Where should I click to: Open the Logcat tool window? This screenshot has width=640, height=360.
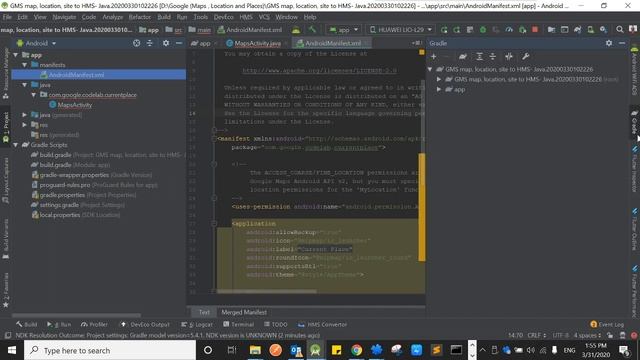[197, 324]
